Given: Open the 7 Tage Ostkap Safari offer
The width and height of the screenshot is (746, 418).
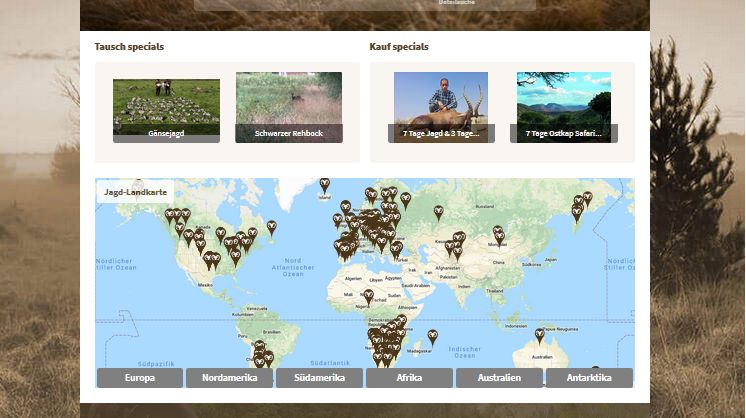Looking at the screenshot, I should pos(563,106).
